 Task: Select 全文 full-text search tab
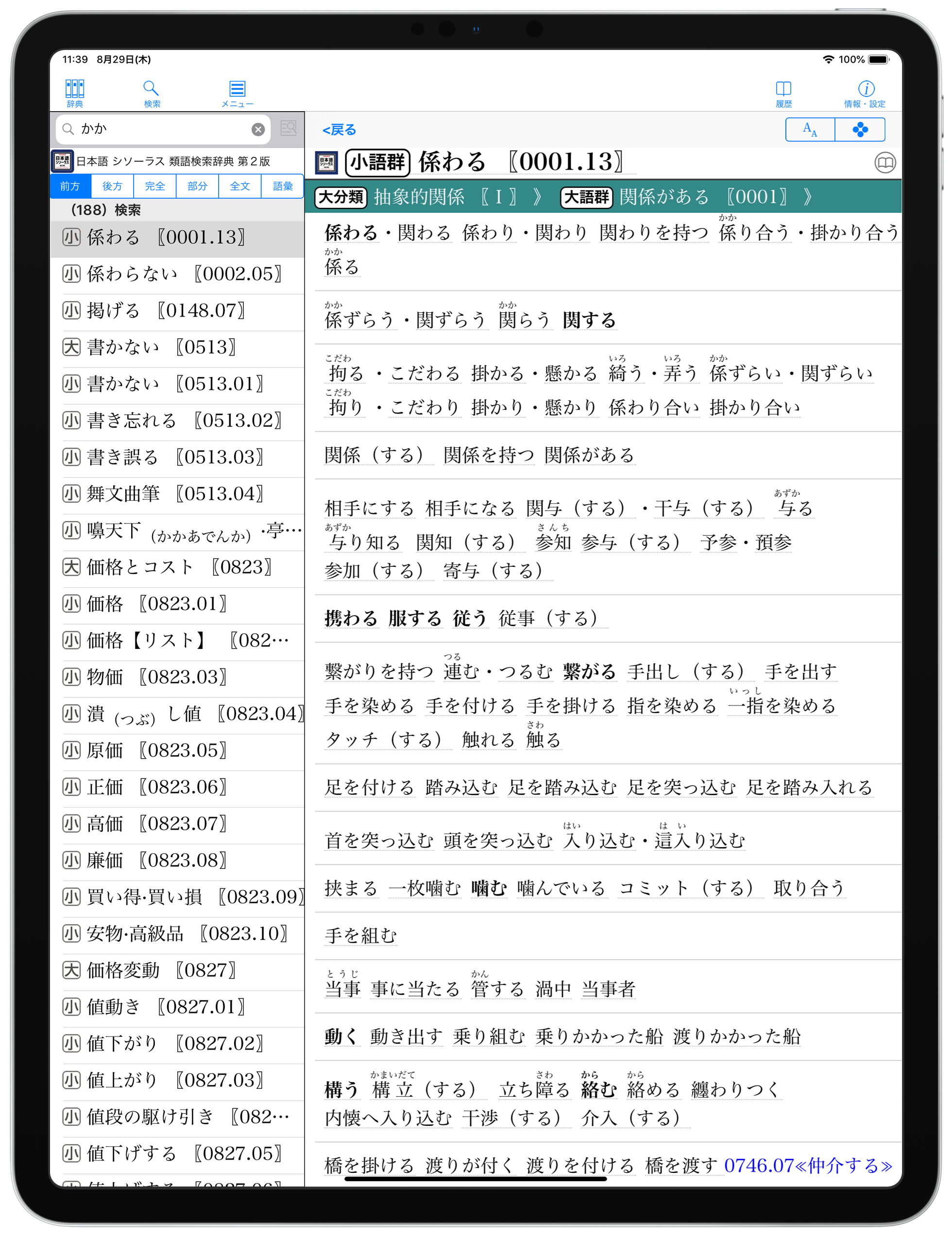pyautogui.click(x=239, y=186)
